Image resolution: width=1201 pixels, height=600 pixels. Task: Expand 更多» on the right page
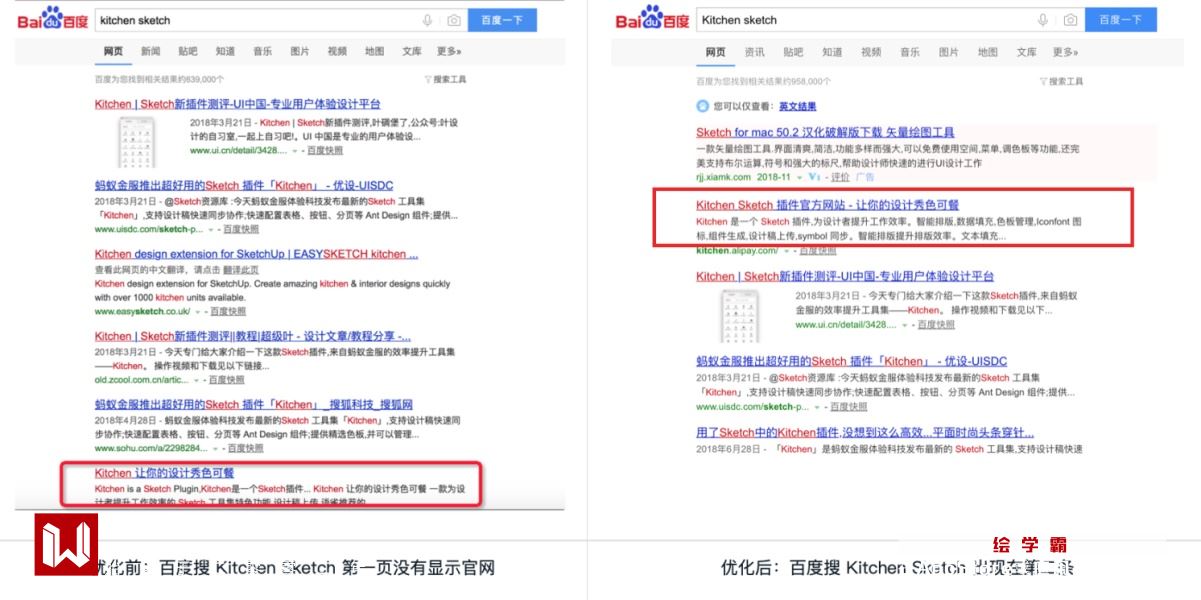[x=1065, y=52]
